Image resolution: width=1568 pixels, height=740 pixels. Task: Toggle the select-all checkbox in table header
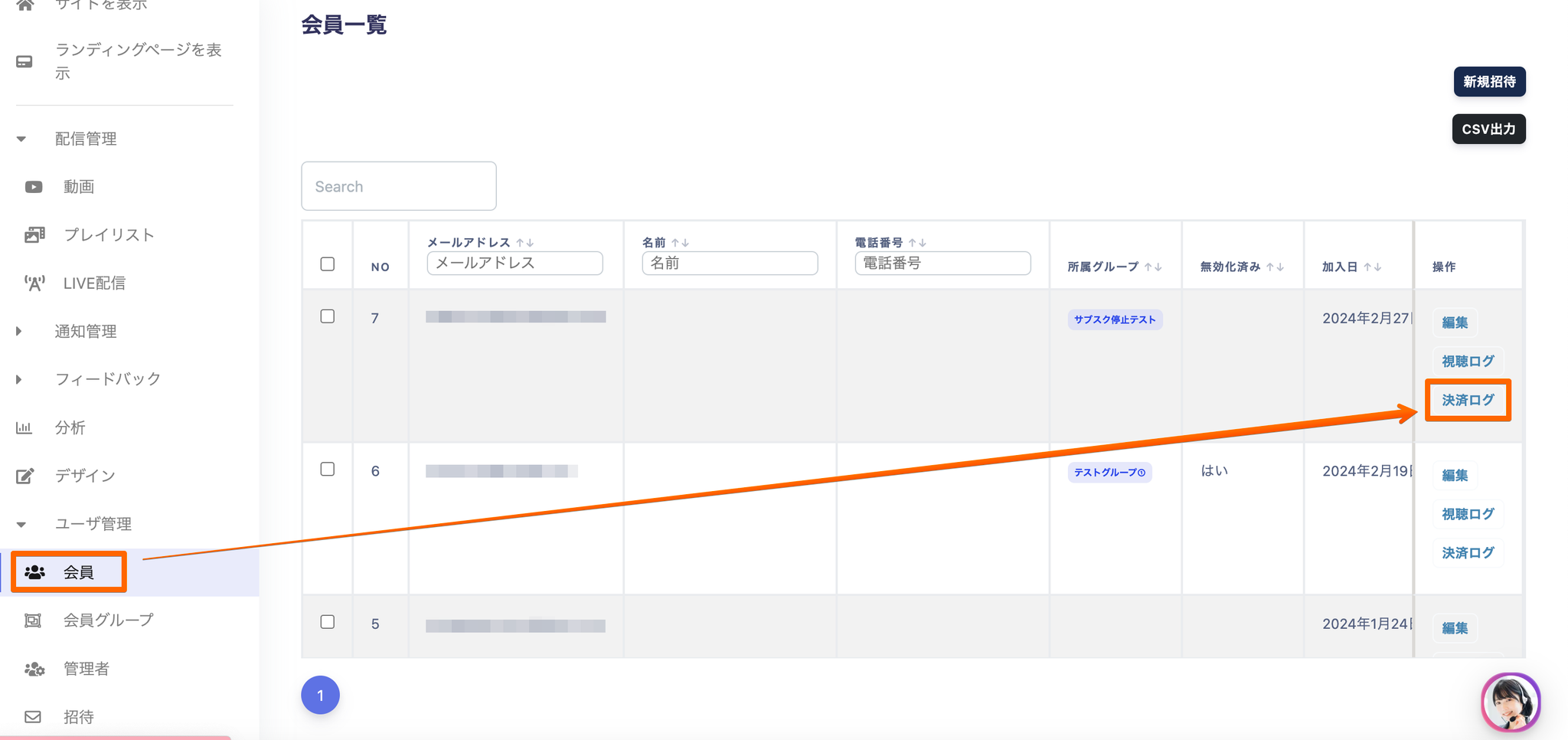pos(328,264)
